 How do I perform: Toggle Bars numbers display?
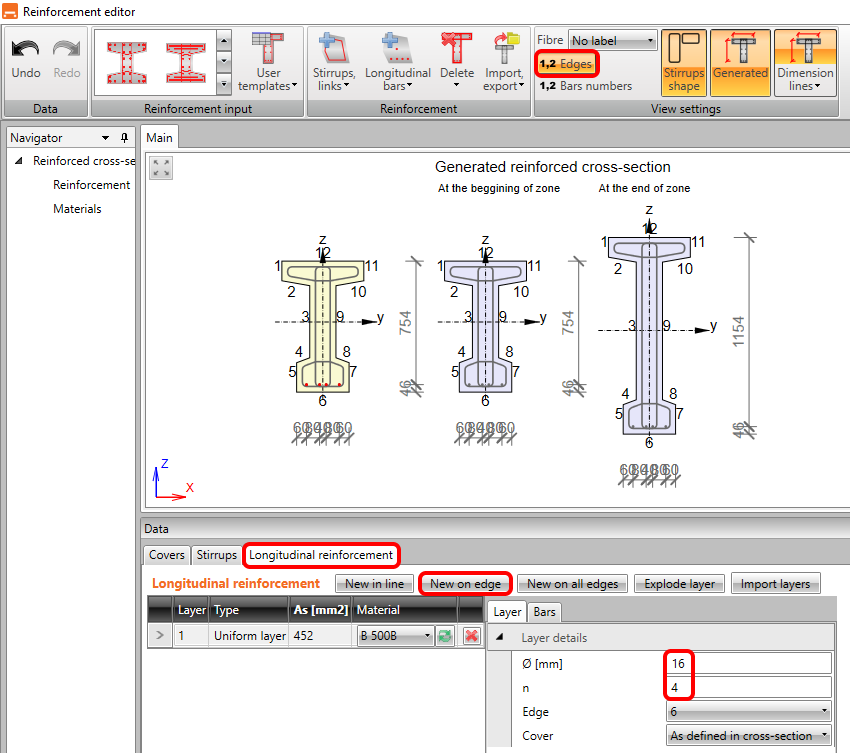(585, 86)
